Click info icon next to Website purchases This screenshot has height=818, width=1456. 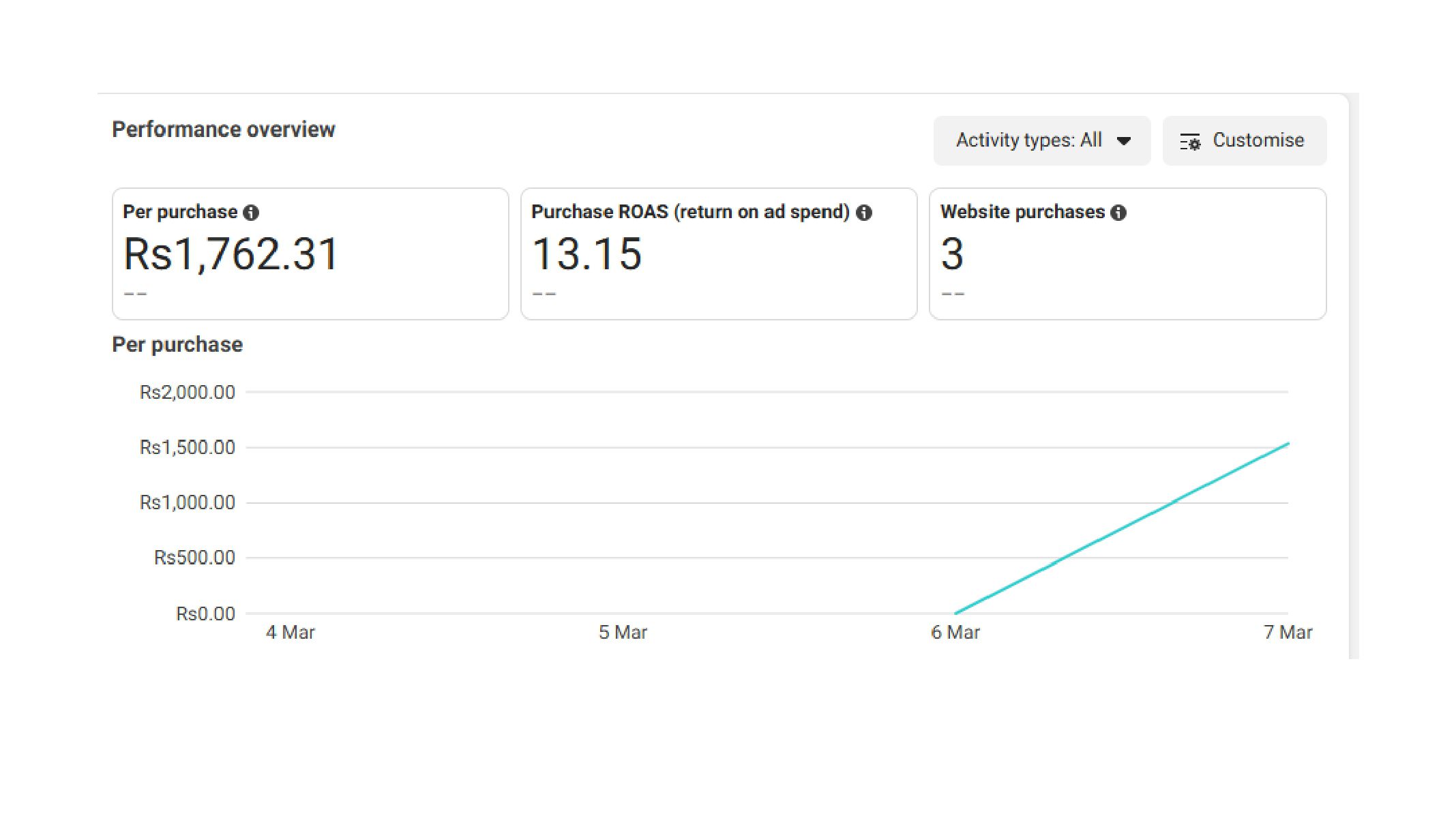point(1118,213)
